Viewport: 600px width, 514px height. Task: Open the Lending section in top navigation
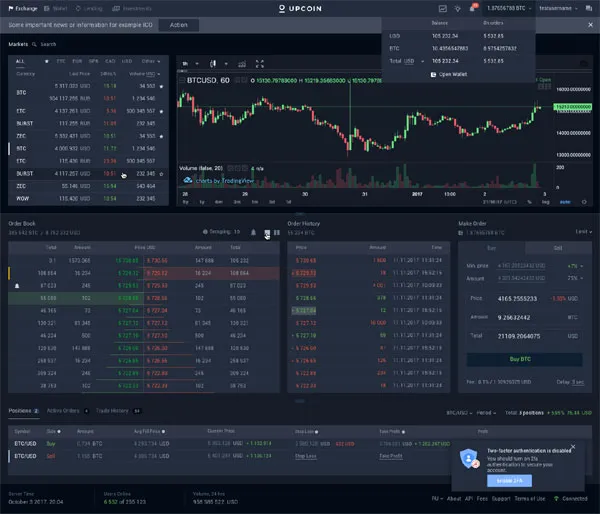coord(89,8)
